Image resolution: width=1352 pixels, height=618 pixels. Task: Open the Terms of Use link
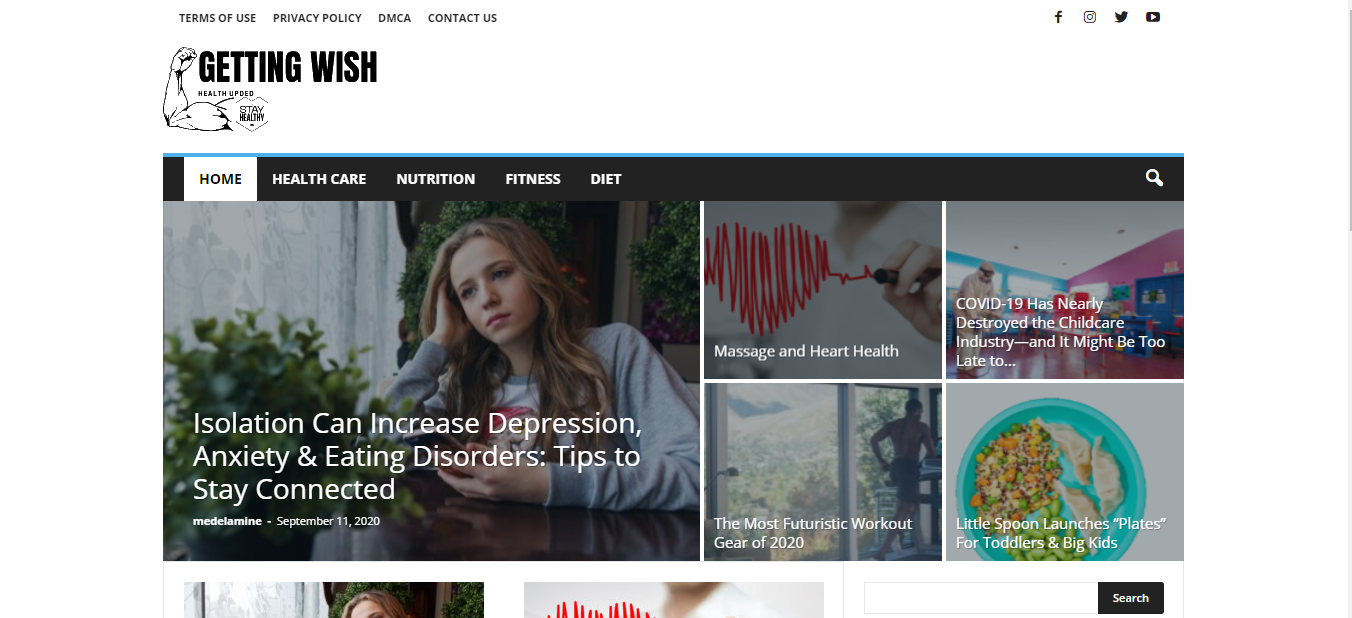(x=217, y=18)
